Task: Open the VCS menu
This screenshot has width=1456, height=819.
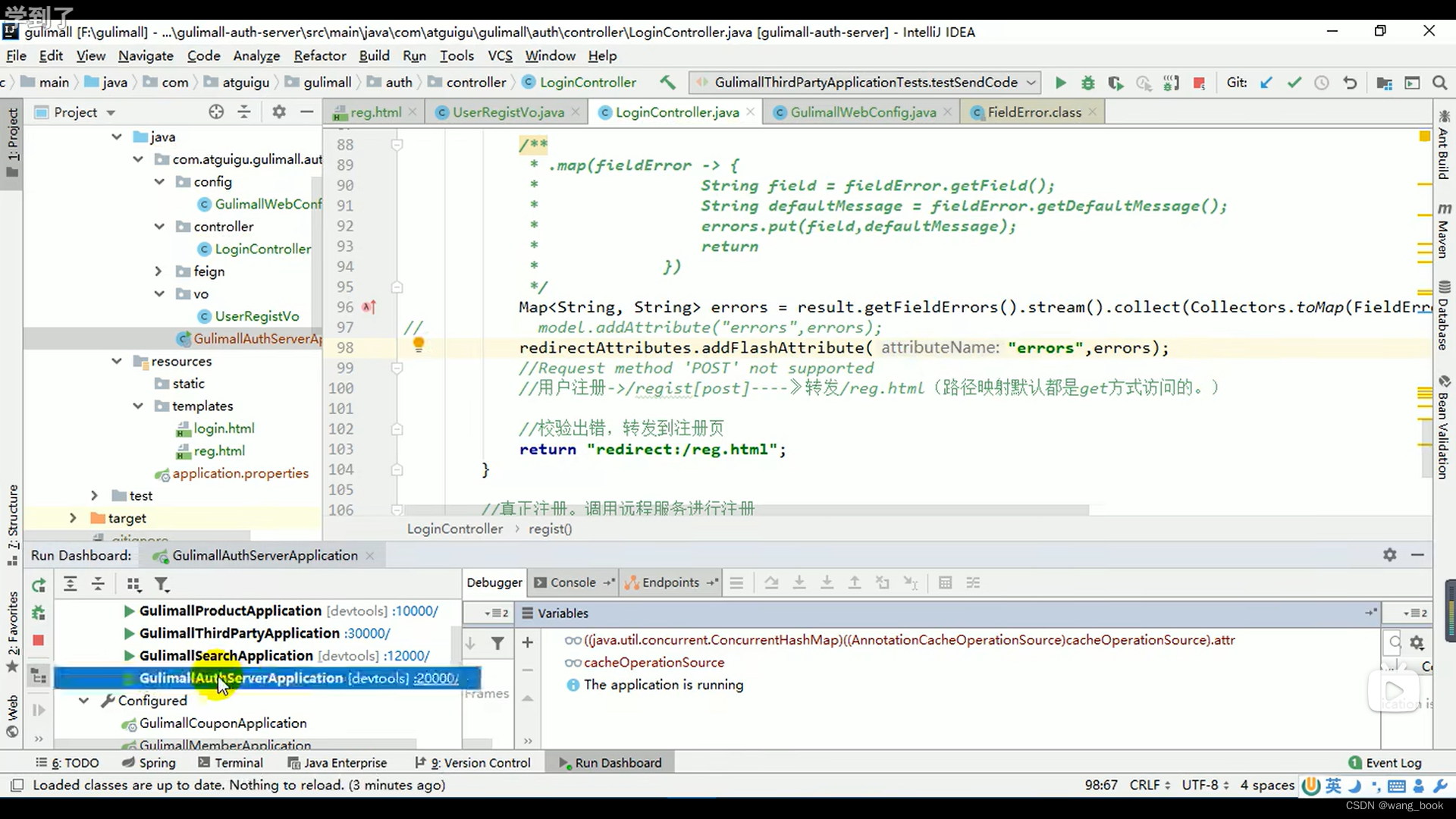Action: pyautogui.click(x=500, y=55)
